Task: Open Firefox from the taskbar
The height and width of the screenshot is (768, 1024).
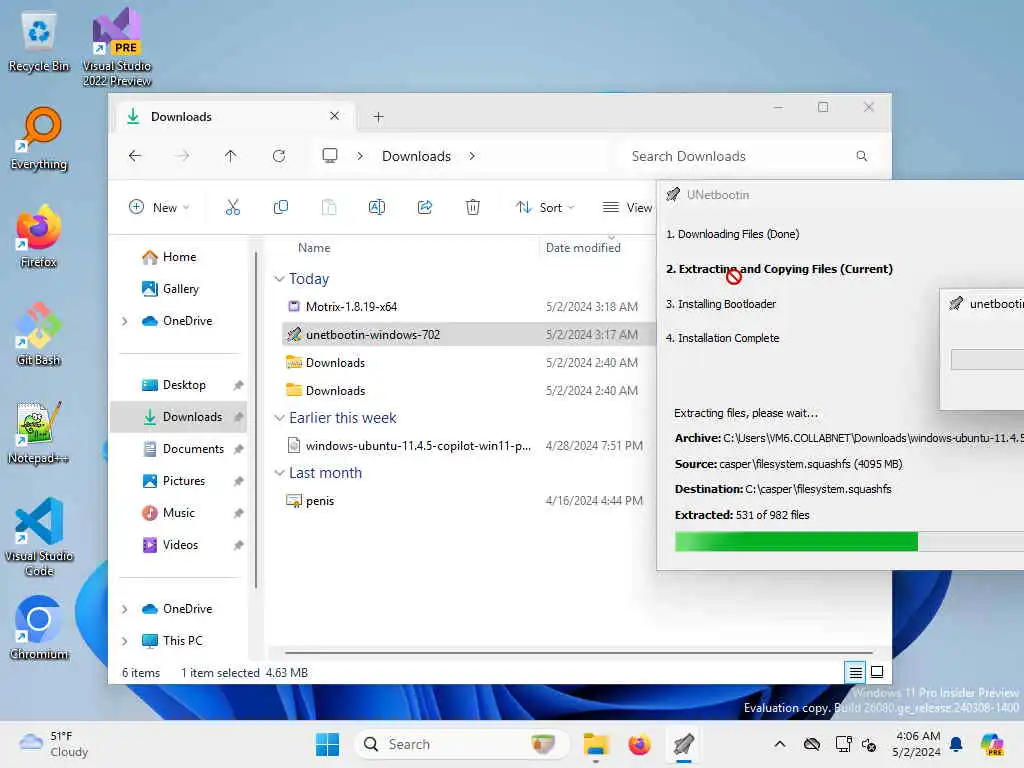Action: 639,744
